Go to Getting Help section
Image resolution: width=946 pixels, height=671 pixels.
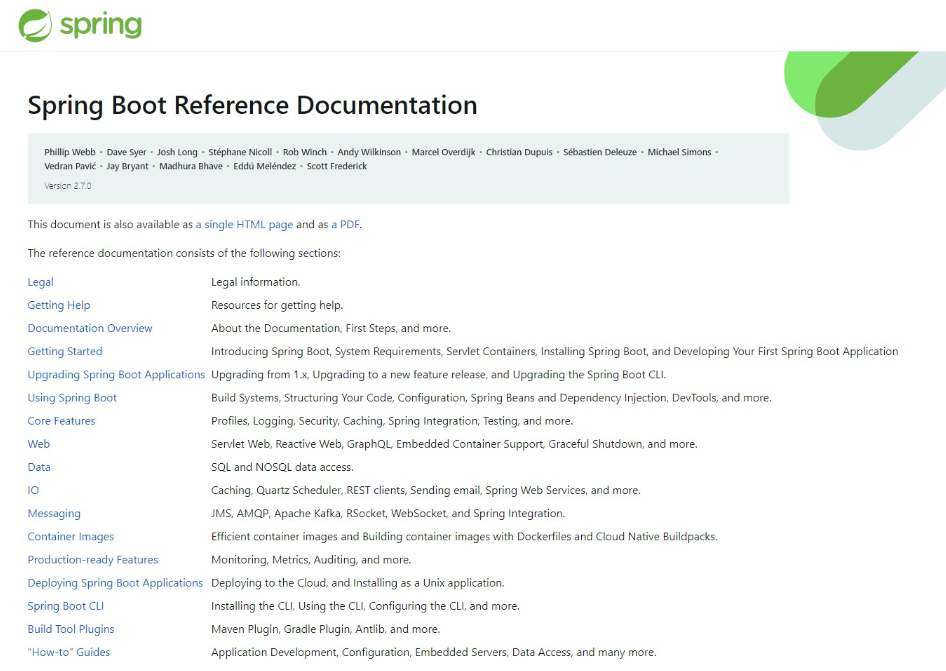point(59,305)
